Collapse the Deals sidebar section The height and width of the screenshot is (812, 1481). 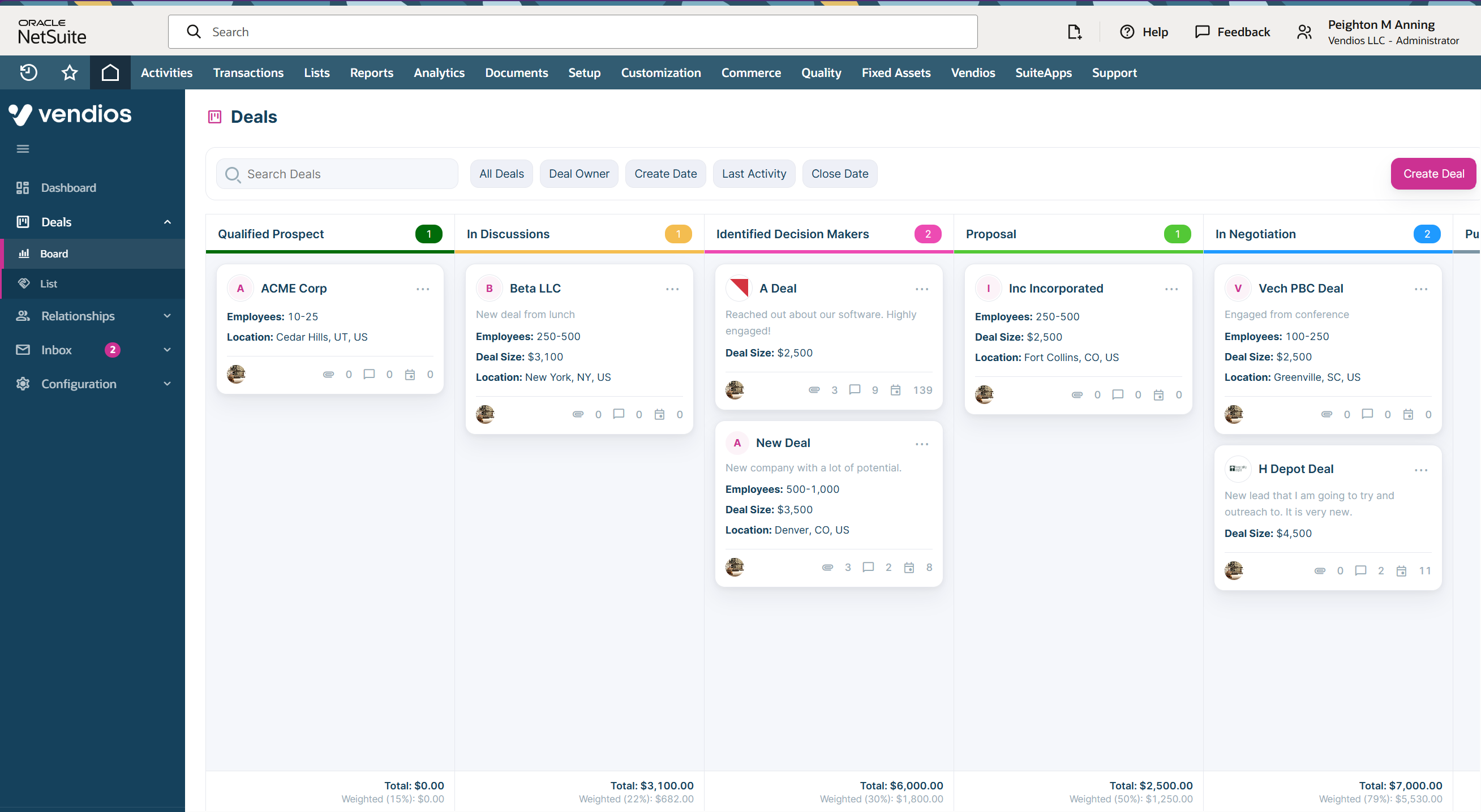(168, 222)
